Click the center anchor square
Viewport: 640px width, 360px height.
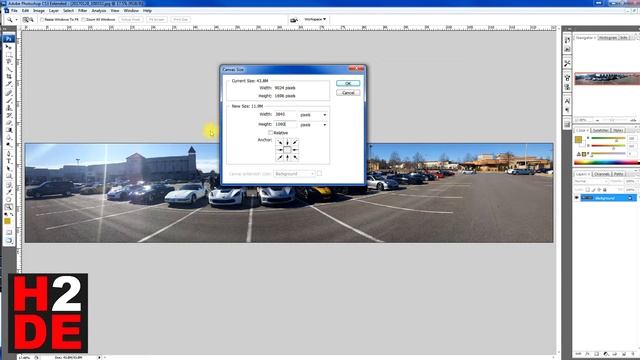[x=287, y=150]
